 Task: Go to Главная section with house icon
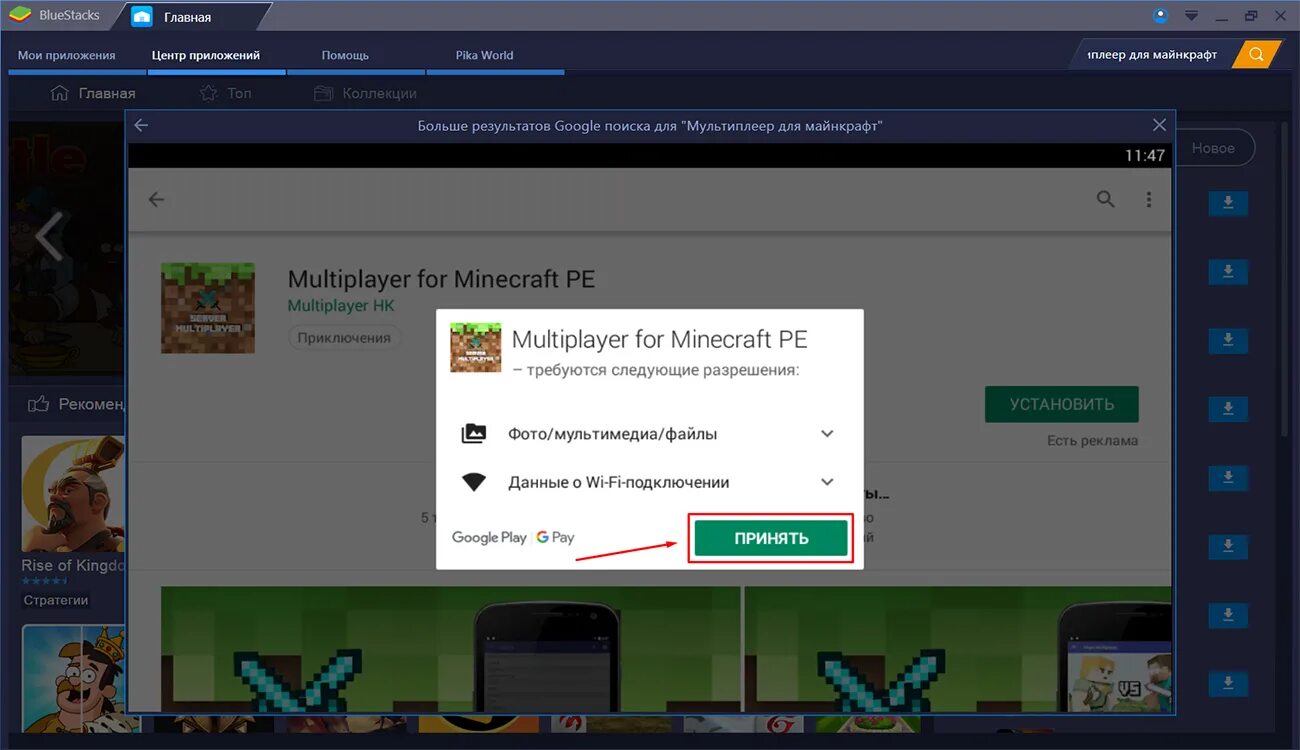tap(92, 93)
